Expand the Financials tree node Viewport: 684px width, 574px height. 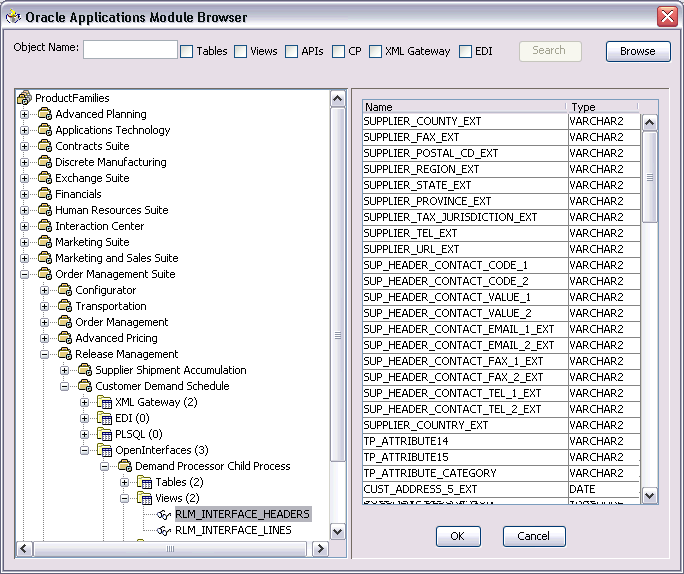(24, 194)
